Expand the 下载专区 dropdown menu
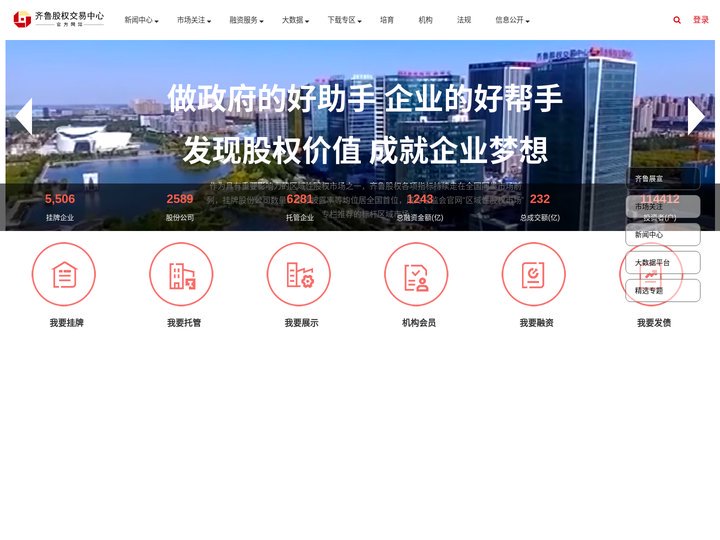 pos(344,20)
